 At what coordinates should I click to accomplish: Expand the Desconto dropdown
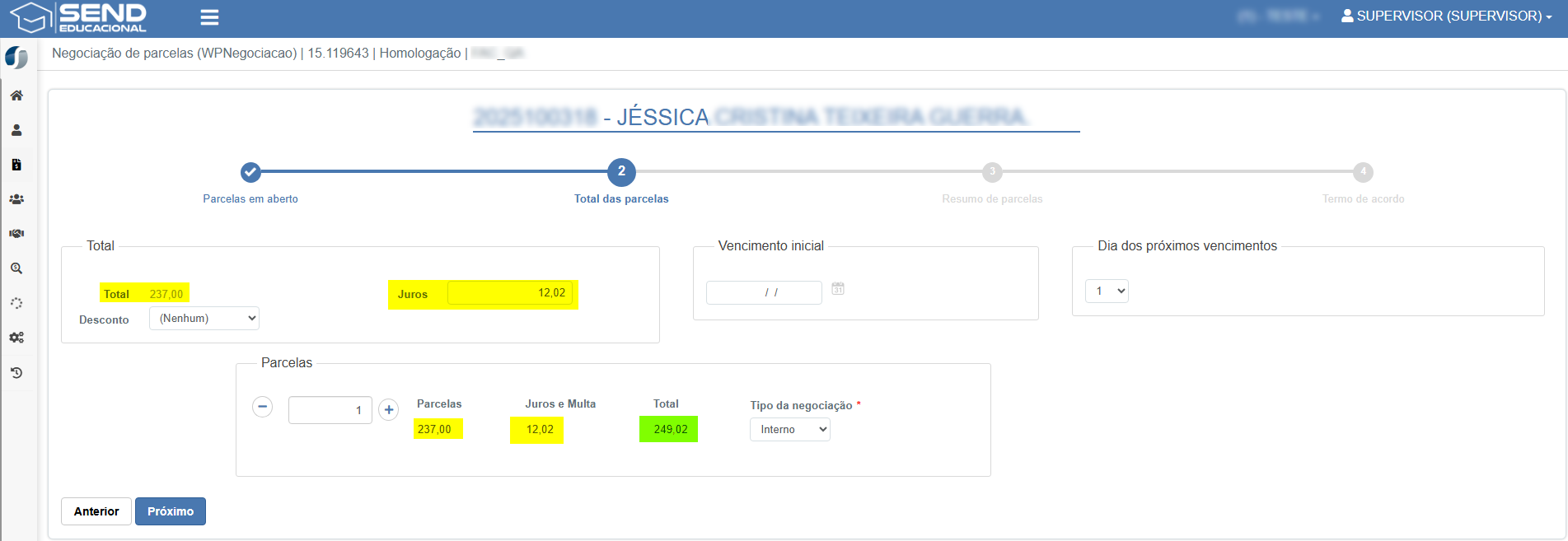[x=204, y=319]
